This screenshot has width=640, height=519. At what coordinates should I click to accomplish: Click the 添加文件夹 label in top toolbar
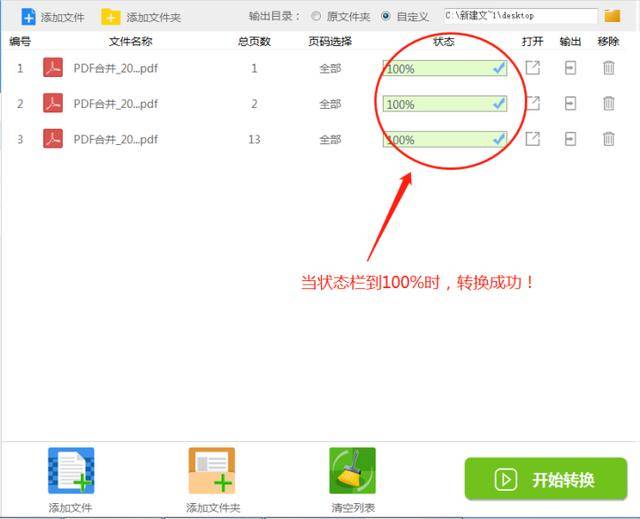coord(153,17)
